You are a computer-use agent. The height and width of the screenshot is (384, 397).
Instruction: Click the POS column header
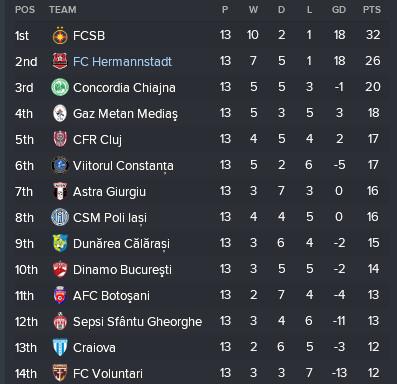[25, 10]
